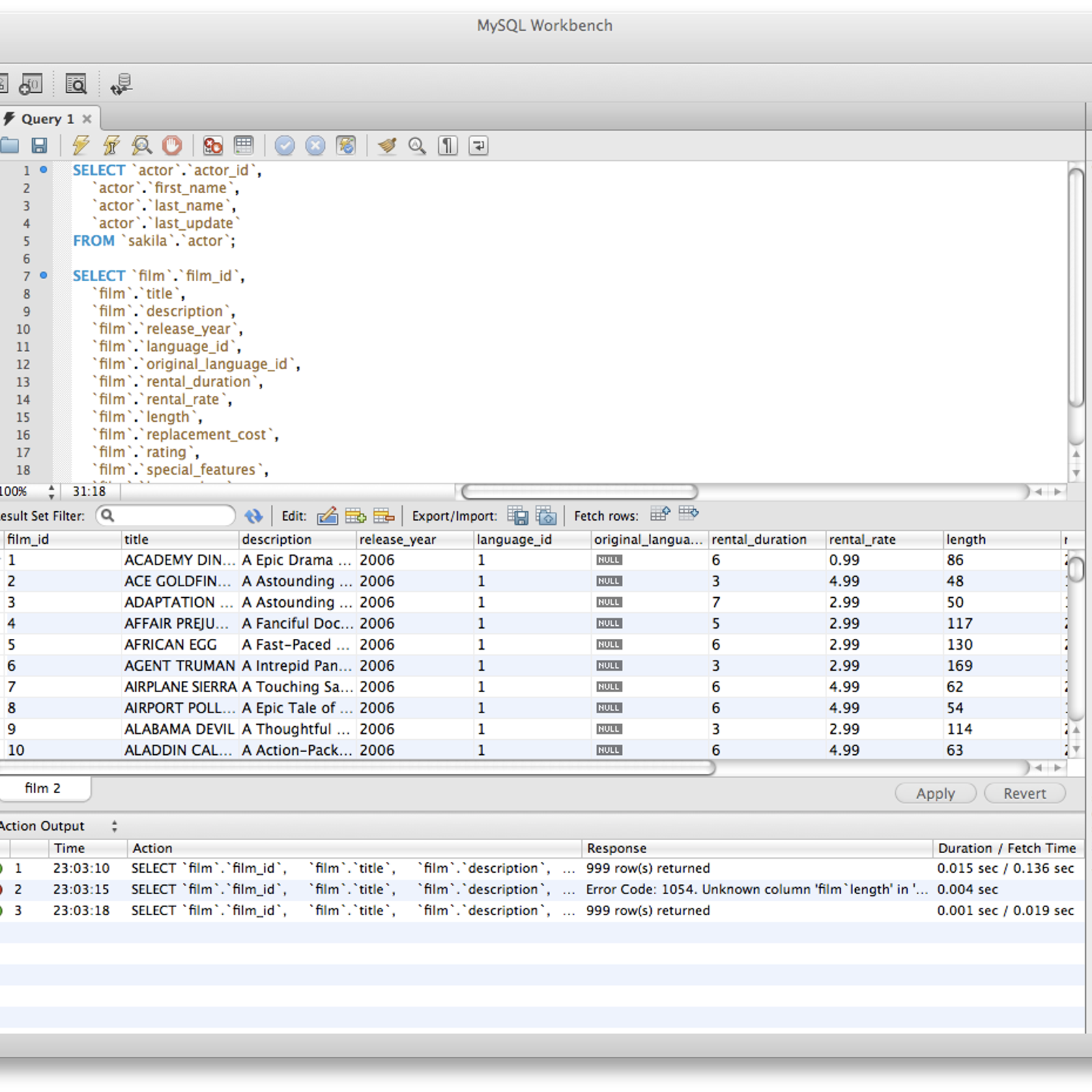Run EXPLAIN on the current statement
1092x1092 pixels.
pos(142,145)
